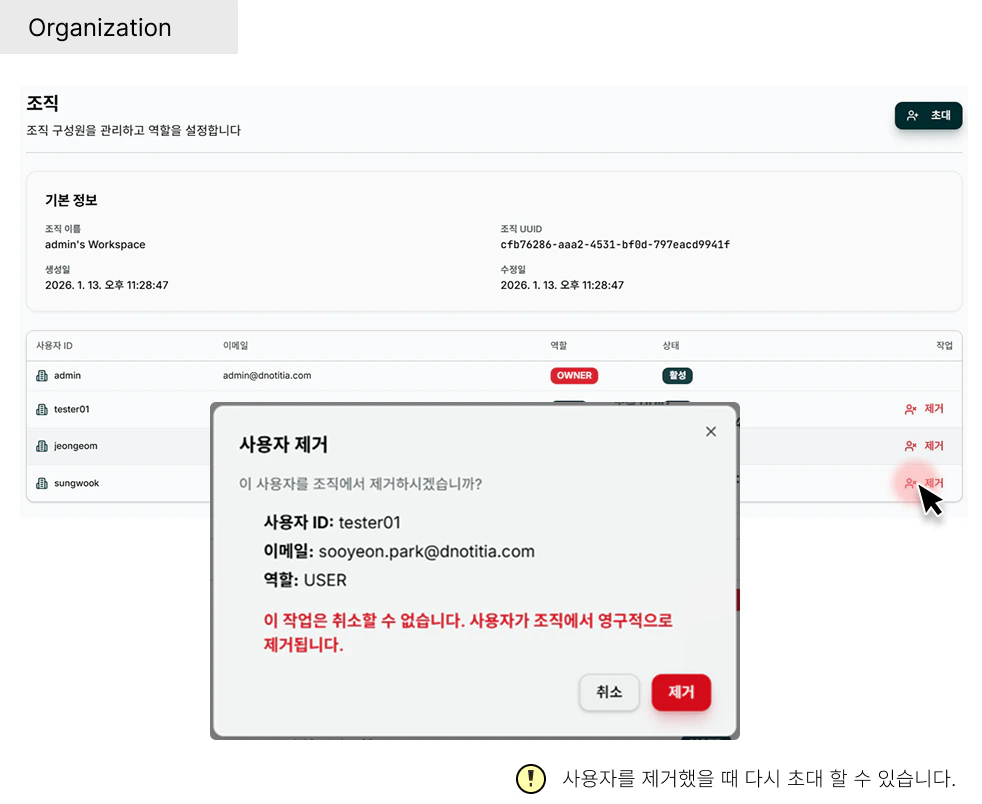Image resolution: width=982 pixels, height=804 pixels.
Task: Close the 사용자 제거 dialog with X
Action: pyautogui.click(x=711, y=431)
